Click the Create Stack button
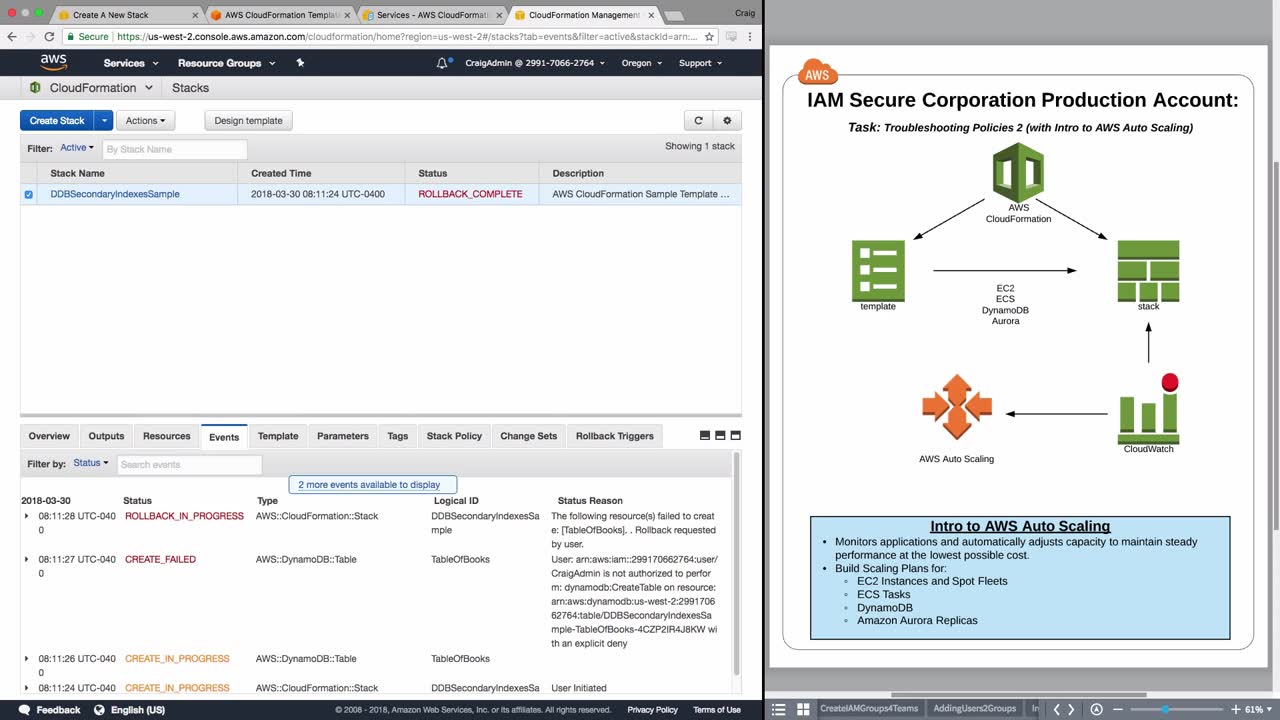 click(x=57, y=121)
